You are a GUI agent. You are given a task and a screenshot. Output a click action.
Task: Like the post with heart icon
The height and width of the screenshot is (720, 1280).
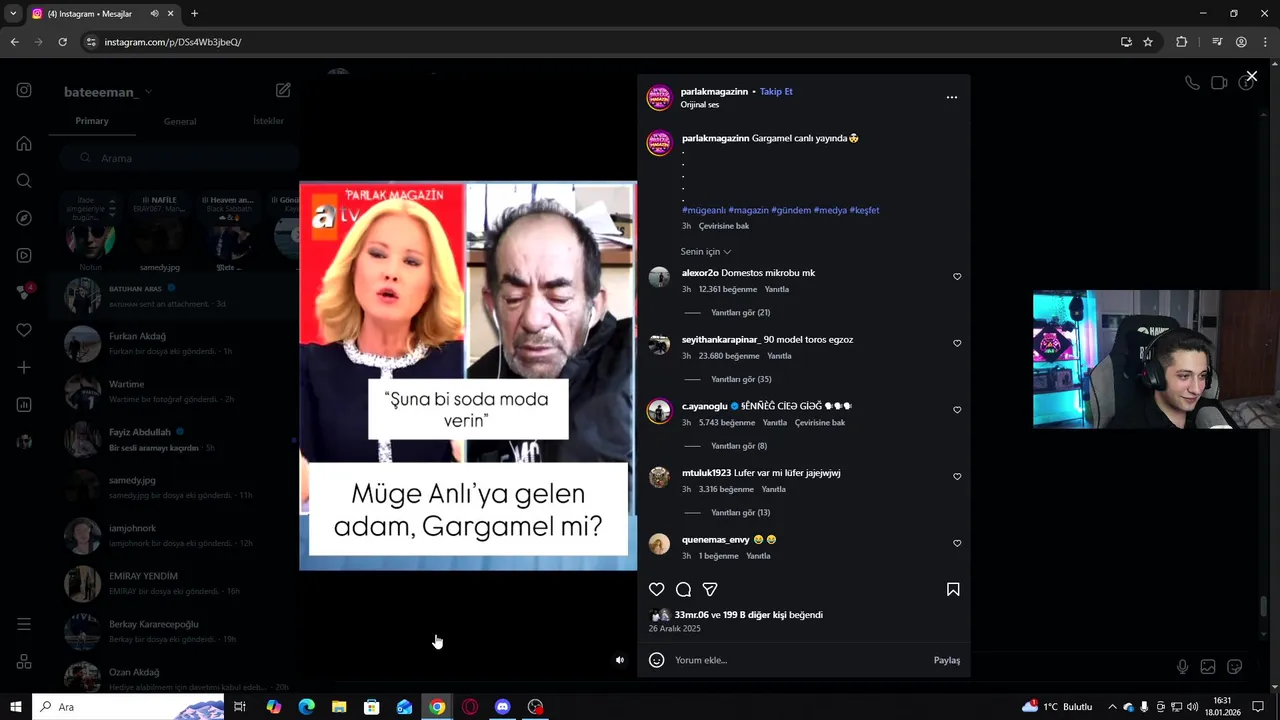(x=657, y=590)
